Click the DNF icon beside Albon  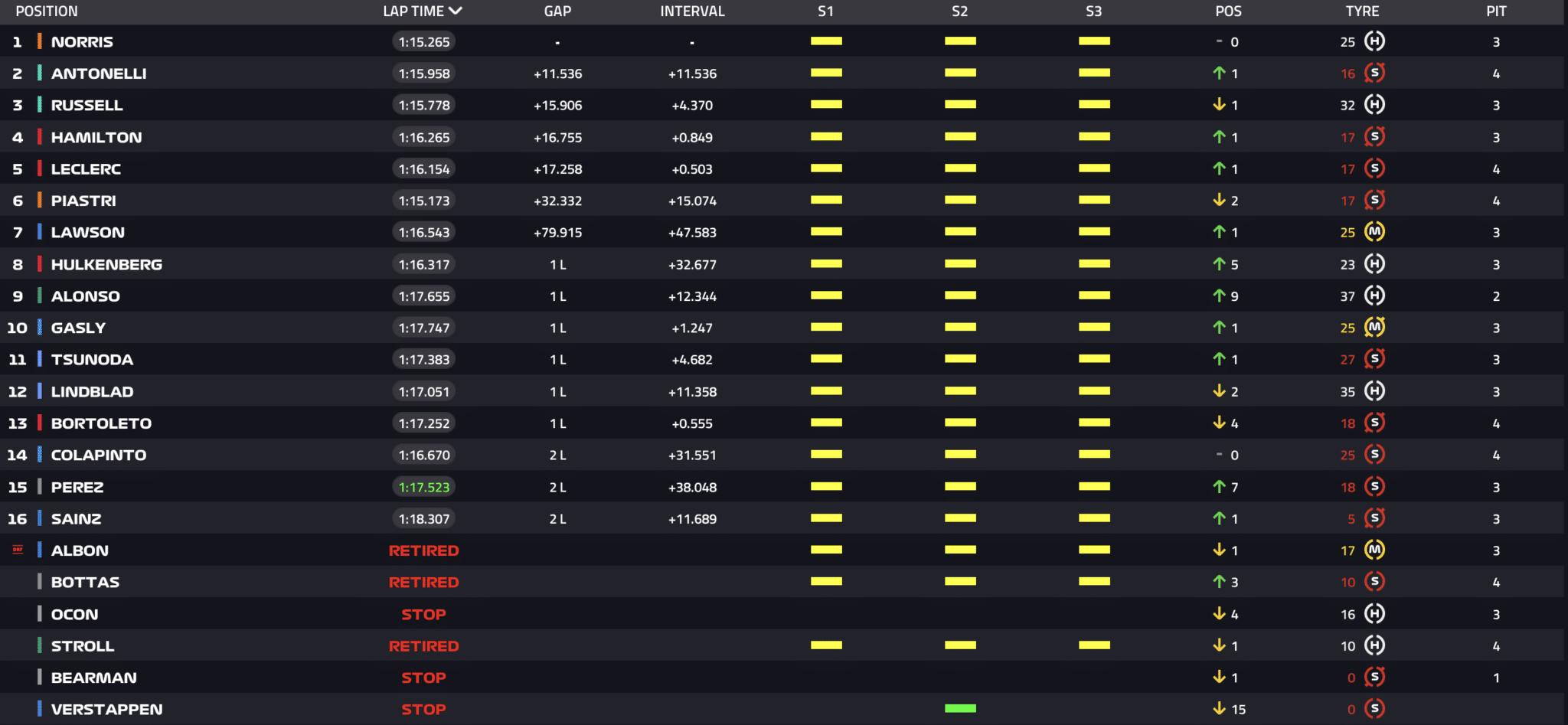point(18,550)
